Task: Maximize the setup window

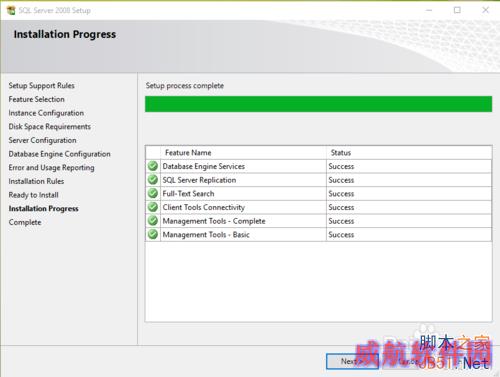Action: tap(457, 10)
